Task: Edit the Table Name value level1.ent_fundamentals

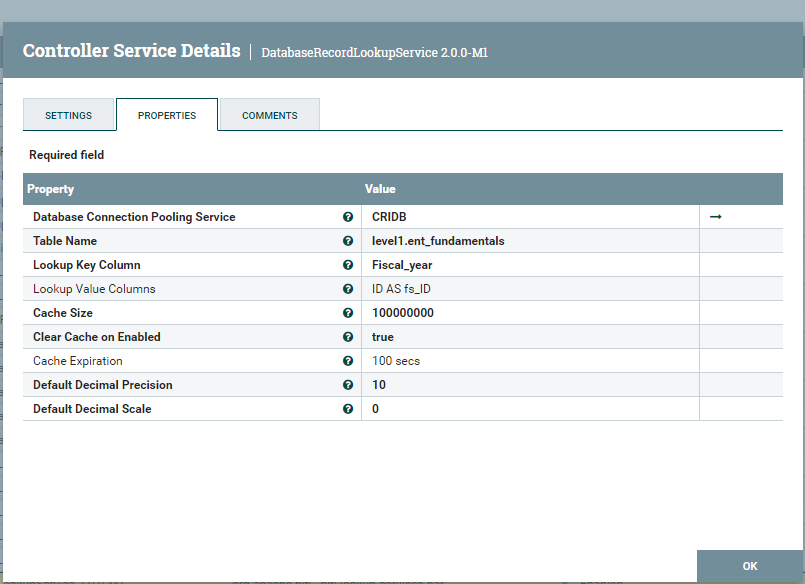Action: pos(530,241)
